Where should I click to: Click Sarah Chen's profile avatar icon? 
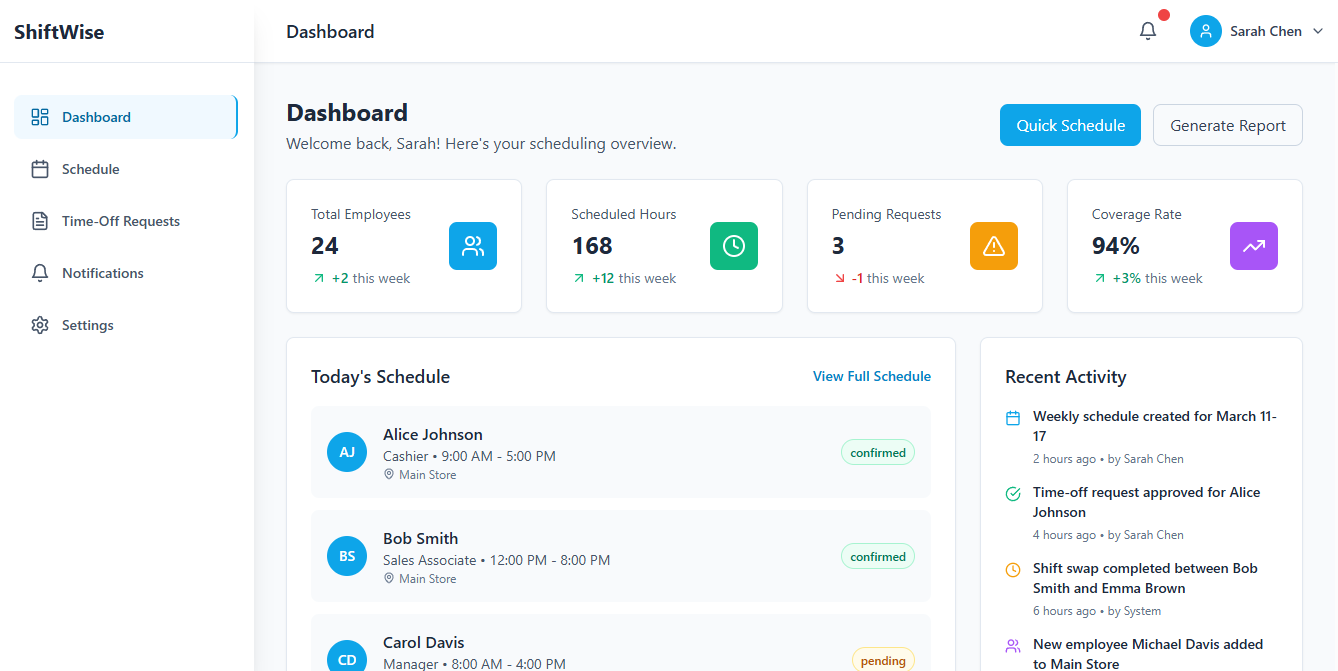pyautogui.click(x=1206, y=31)
